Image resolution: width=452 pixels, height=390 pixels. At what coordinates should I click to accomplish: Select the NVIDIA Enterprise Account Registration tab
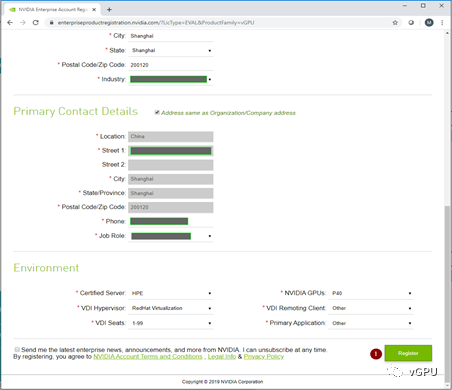coord(52,10)
